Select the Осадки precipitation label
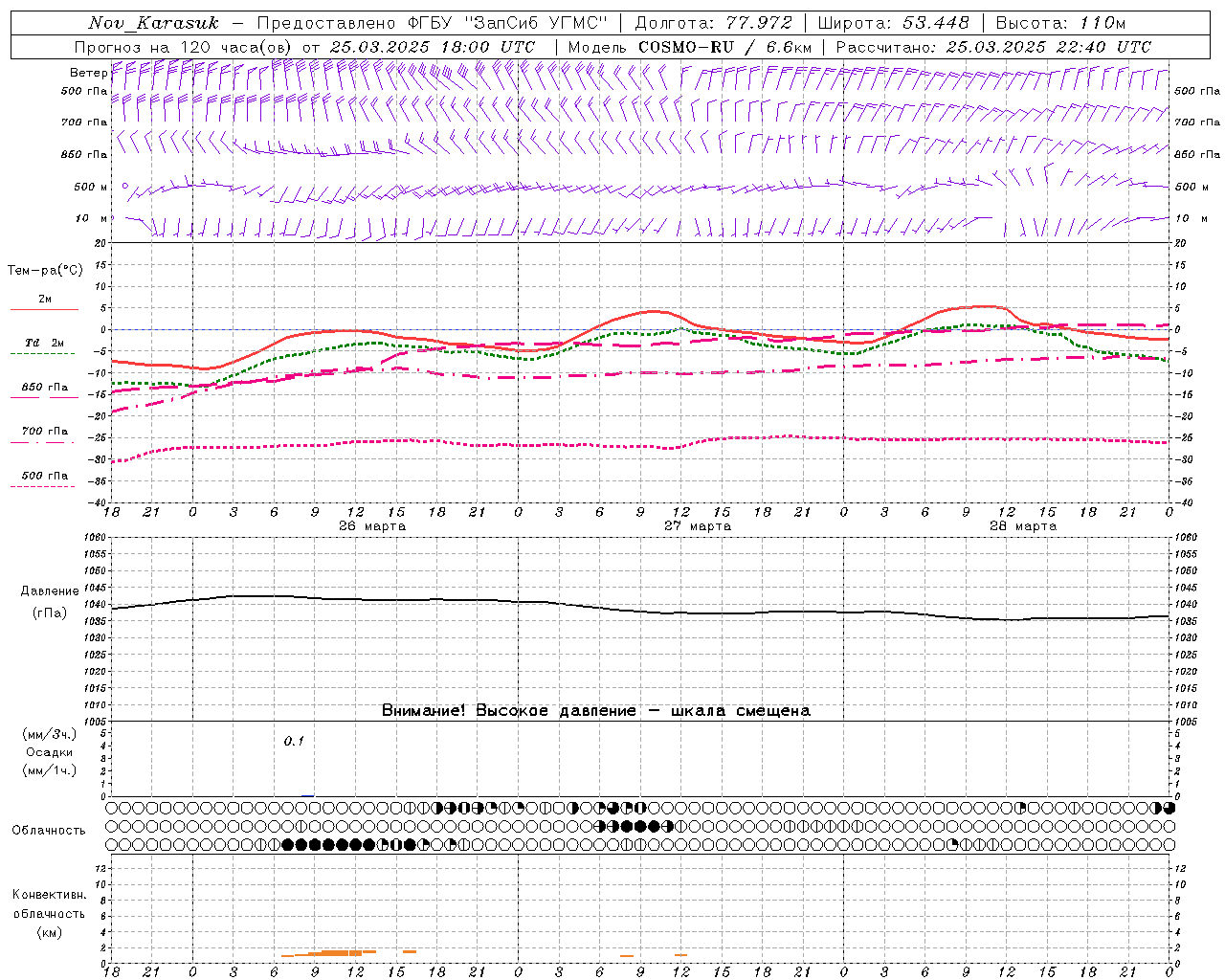The width and height of the screenshot is (1225, 980). pos(49,752)
